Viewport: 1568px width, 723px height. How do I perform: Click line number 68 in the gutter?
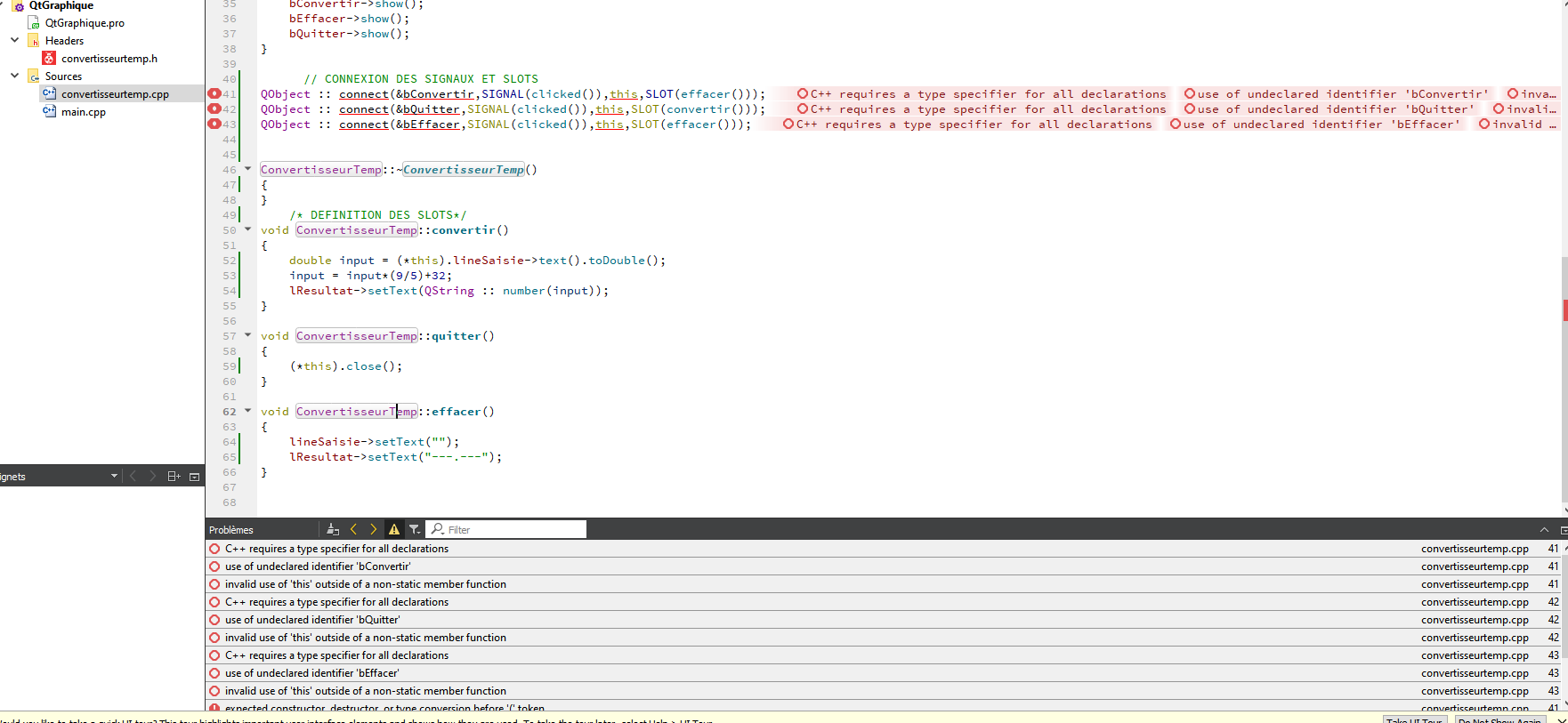point(230,502)
